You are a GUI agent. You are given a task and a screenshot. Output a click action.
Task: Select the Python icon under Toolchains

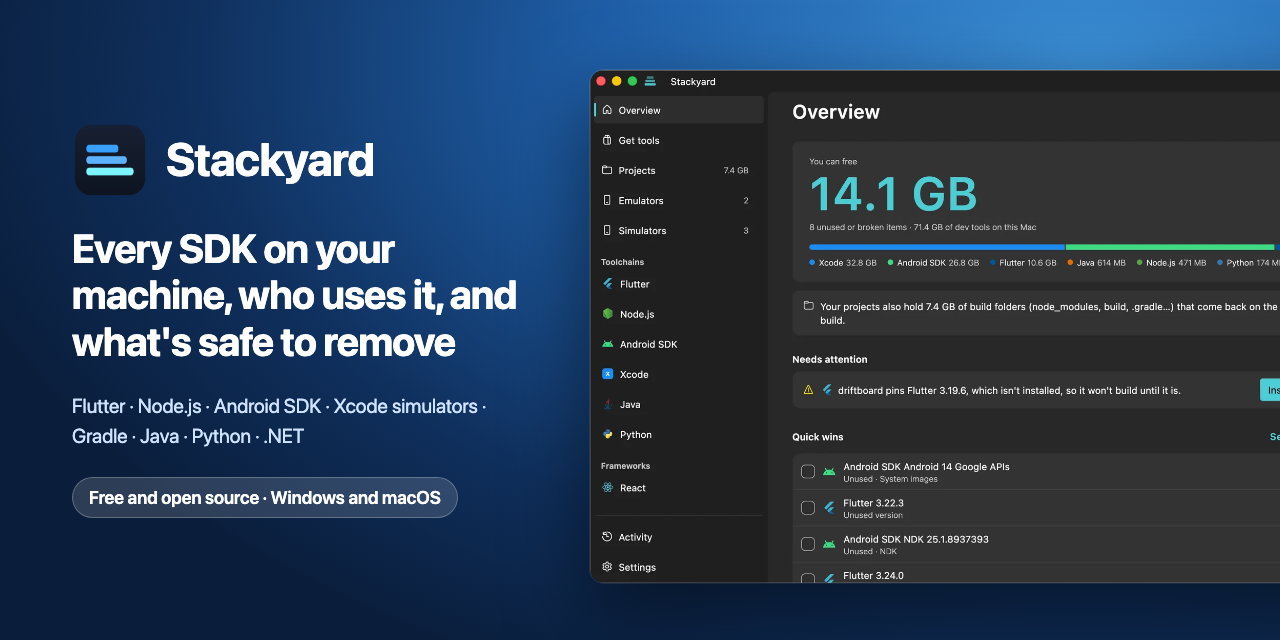(x=607, y=434)
